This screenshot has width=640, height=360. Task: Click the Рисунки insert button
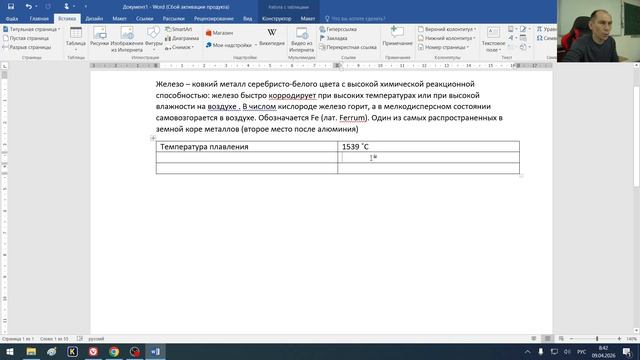point(100,37)
